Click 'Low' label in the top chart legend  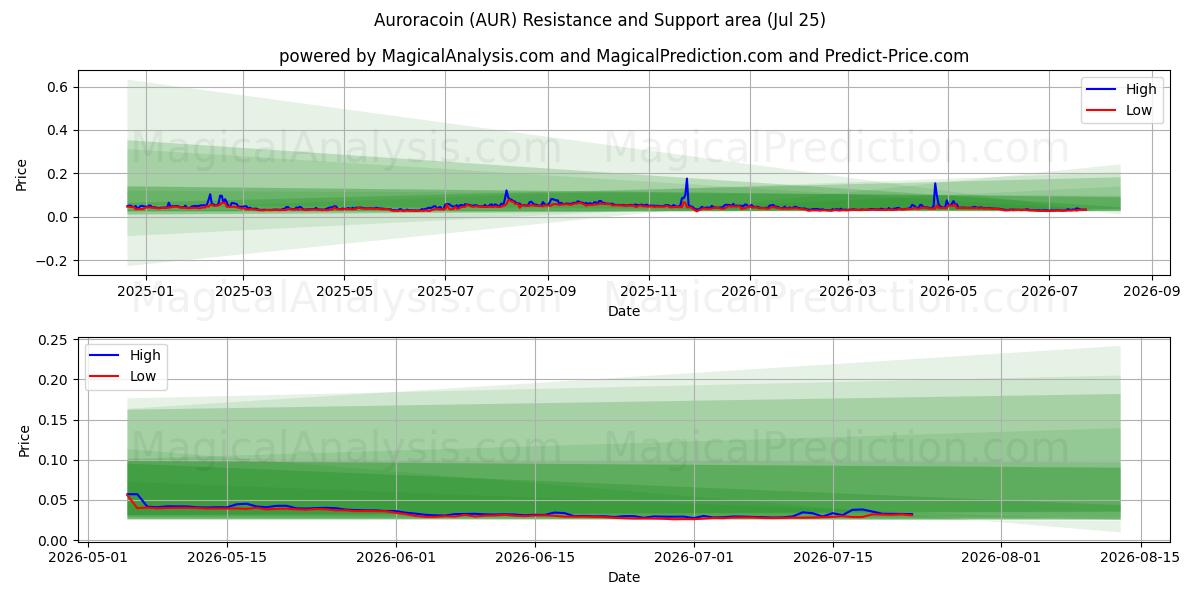coord(1139,111)
